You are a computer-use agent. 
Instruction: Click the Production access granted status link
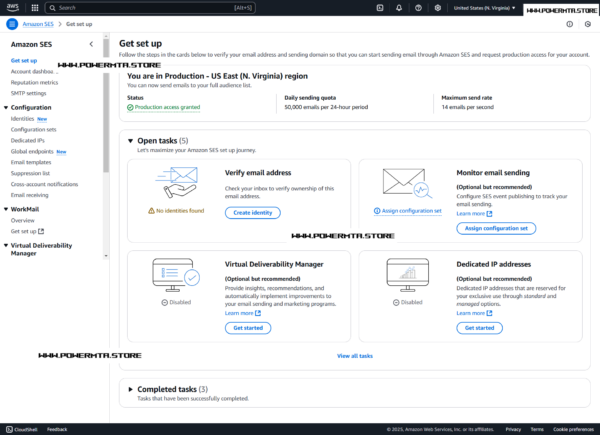[x=167, y=108]
